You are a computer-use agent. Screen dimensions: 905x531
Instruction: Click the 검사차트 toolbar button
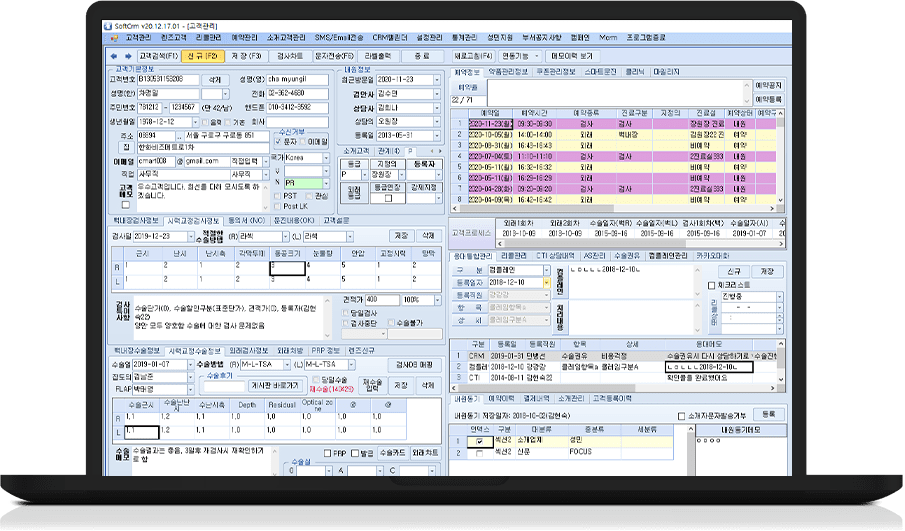290,56
